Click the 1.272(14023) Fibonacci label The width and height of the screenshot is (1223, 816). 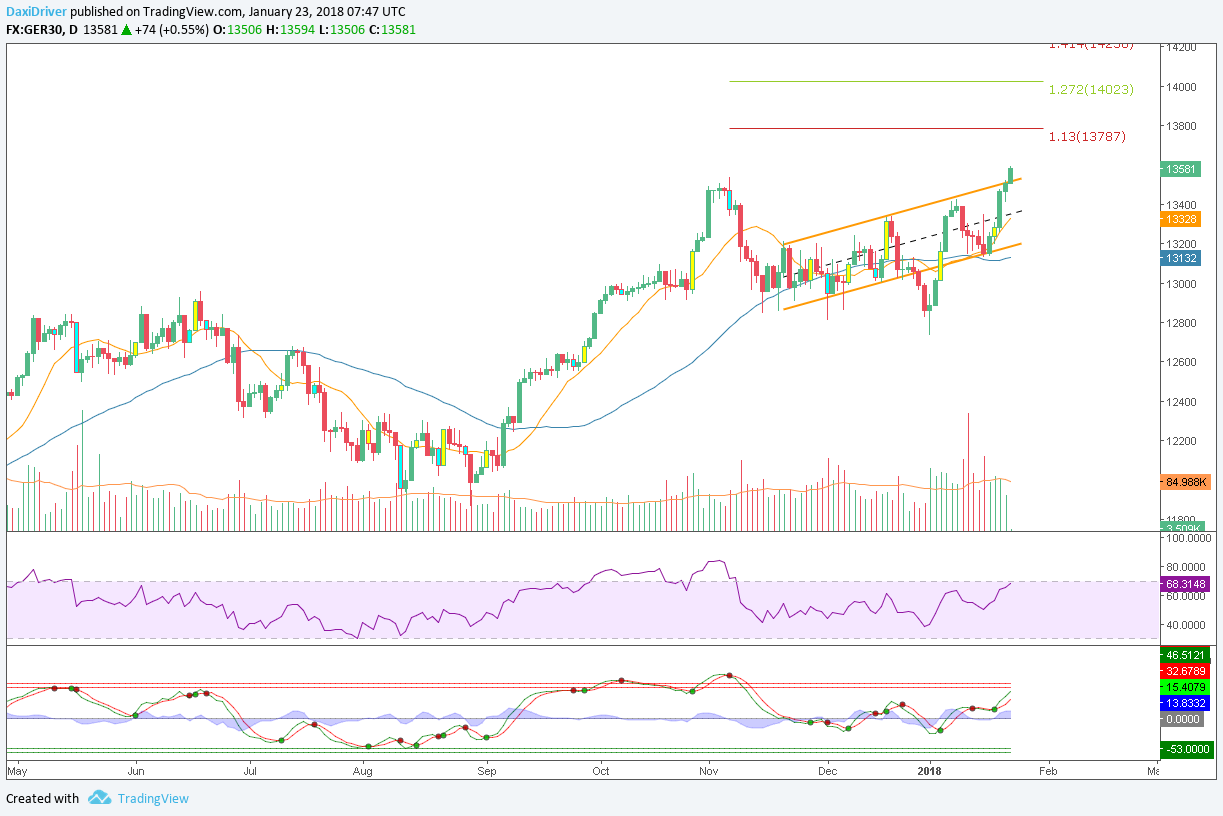(1091, 89)
